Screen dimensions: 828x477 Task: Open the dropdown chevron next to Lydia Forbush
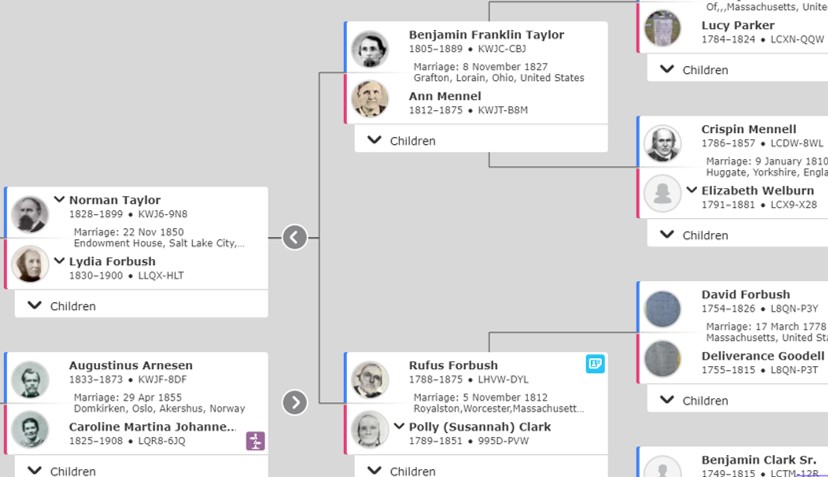[x=59, y=261]
